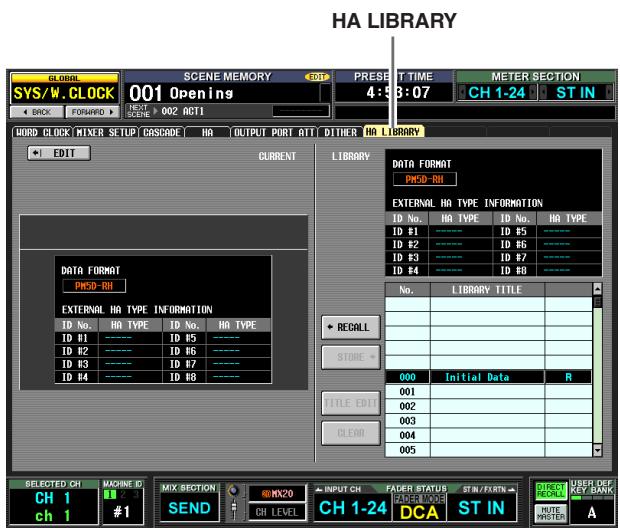620x531 pixels.
Task: Select library entry 003
Action: point(488,421)
